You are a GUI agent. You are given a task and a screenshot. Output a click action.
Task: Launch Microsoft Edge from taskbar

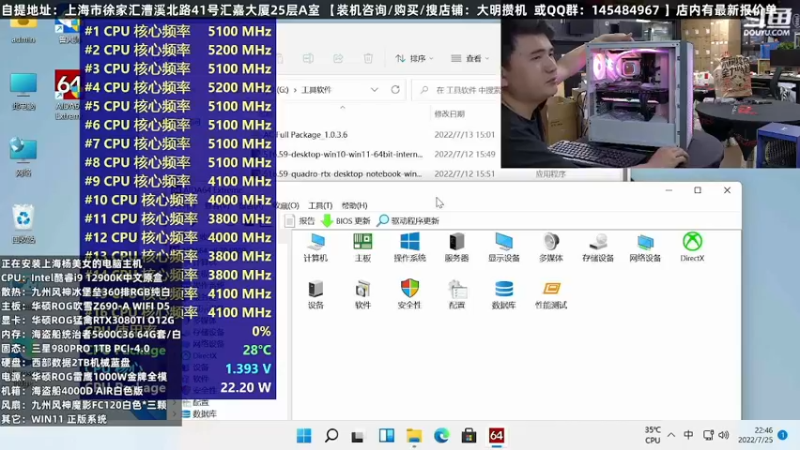click(441, 436)
